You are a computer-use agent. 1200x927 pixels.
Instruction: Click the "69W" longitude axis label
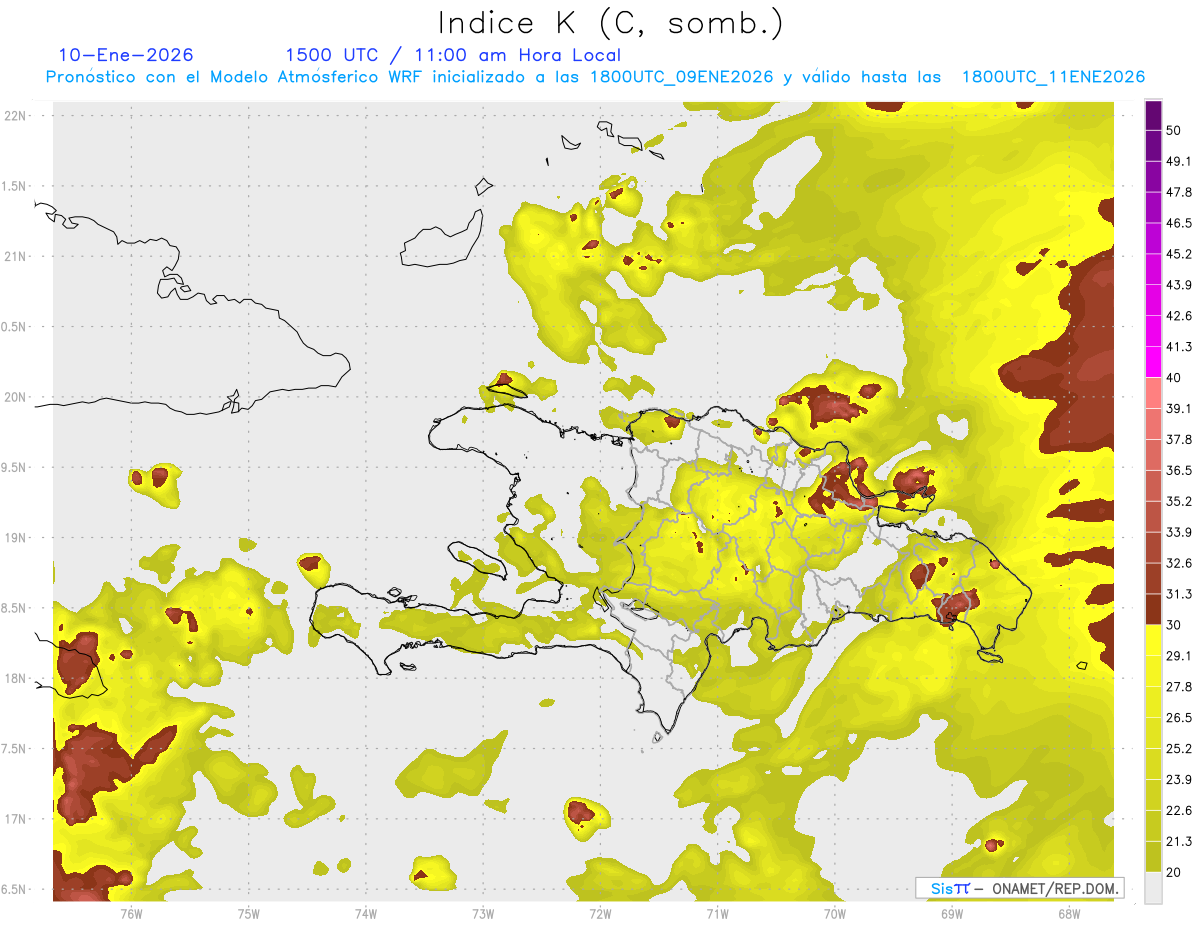(951, 912)
